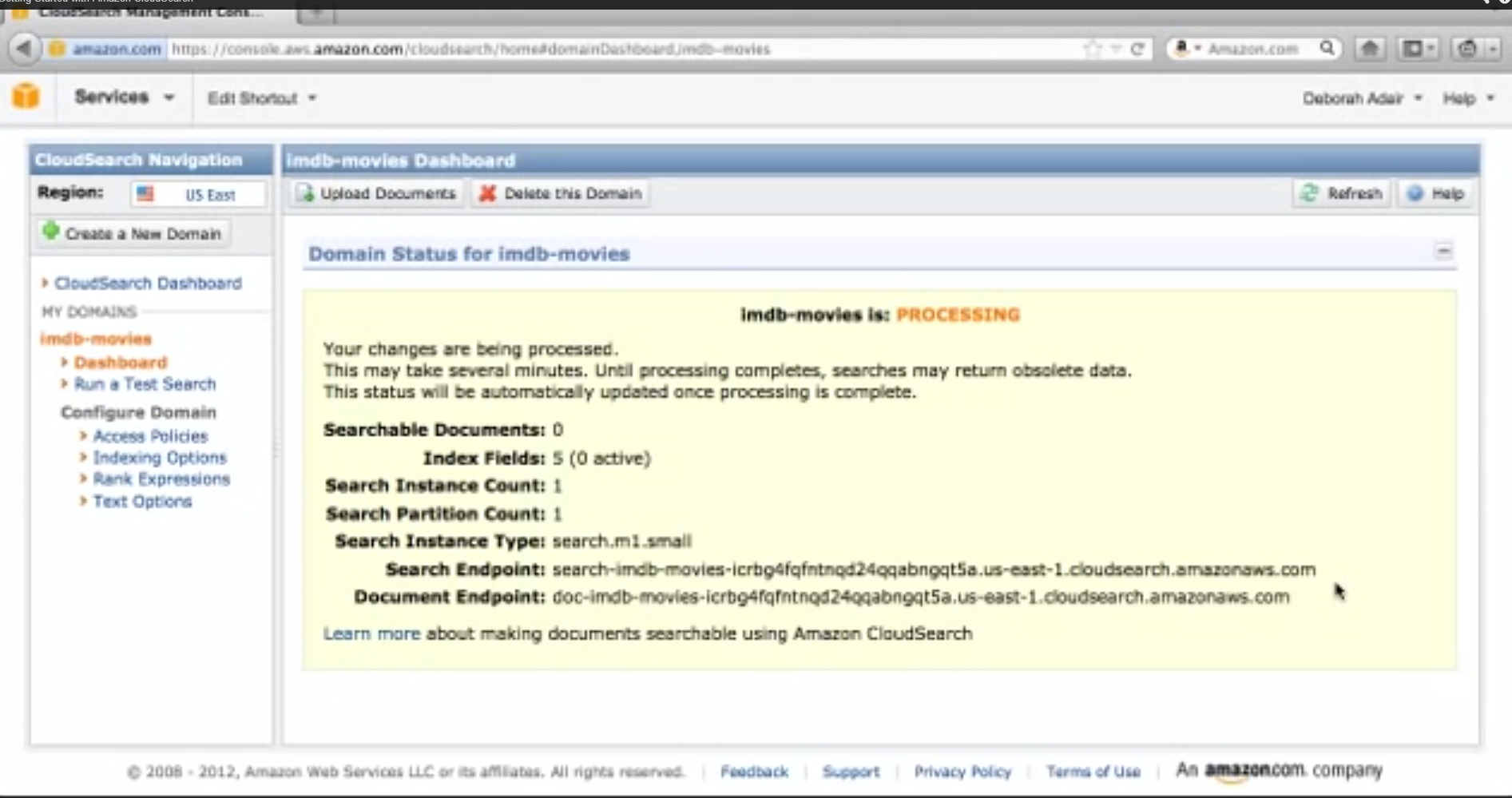The height and width of the screenshot is (798, 1512).
Task: Click browser home icon
Action: [x=1369, y=49]
